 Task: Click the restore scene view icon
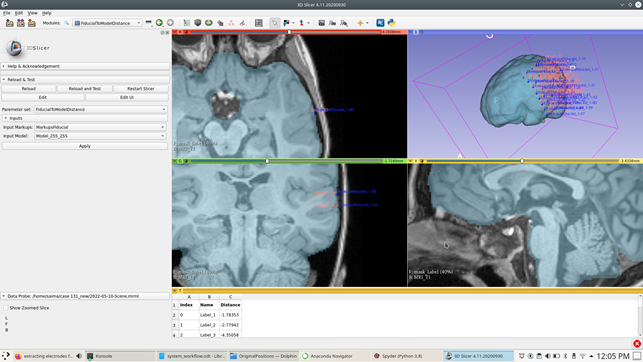point(344,23)
